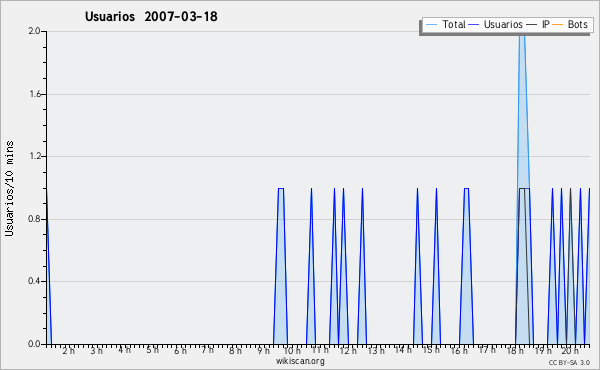Click the '6 h' x-axis label
Viewport: 600px width, 370px height.
(x=180, y=350)
